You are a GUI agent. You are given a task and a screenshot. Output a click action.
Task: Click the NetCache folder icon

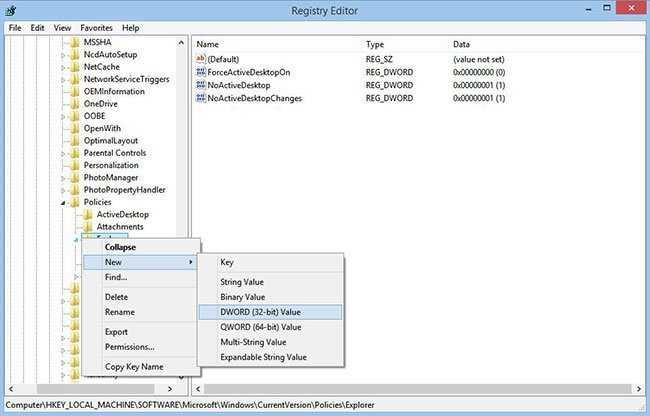click(75, 67)
